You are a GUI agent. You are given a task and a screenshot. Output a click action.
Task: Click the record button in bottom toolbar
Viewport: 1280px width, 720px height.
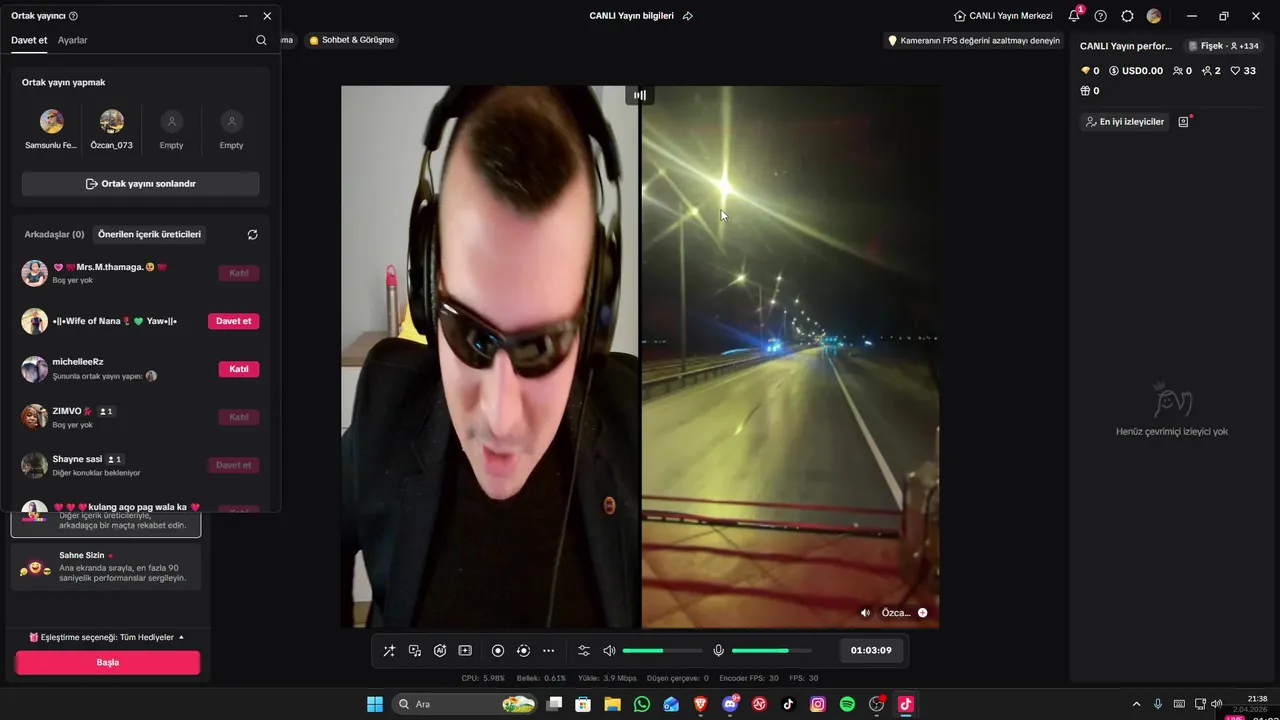498,651
